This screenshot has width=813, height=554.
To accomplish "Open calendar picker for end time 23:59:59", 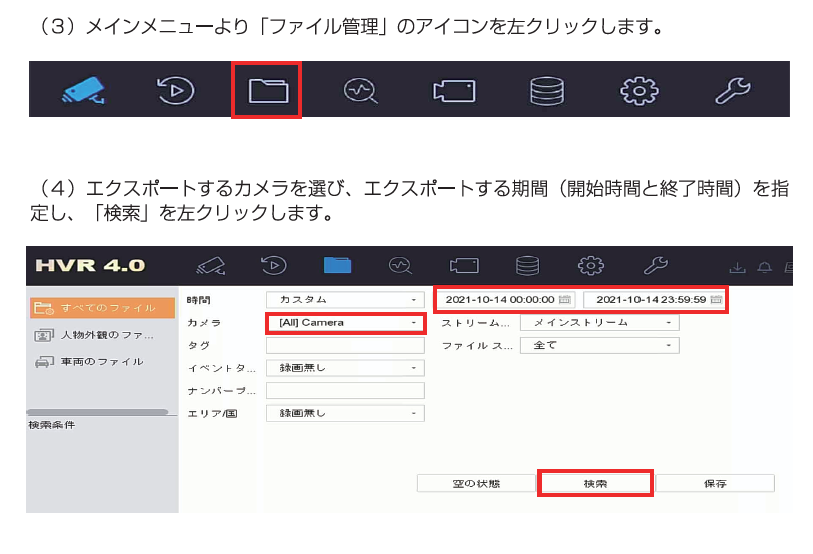I will coord(715,299).
